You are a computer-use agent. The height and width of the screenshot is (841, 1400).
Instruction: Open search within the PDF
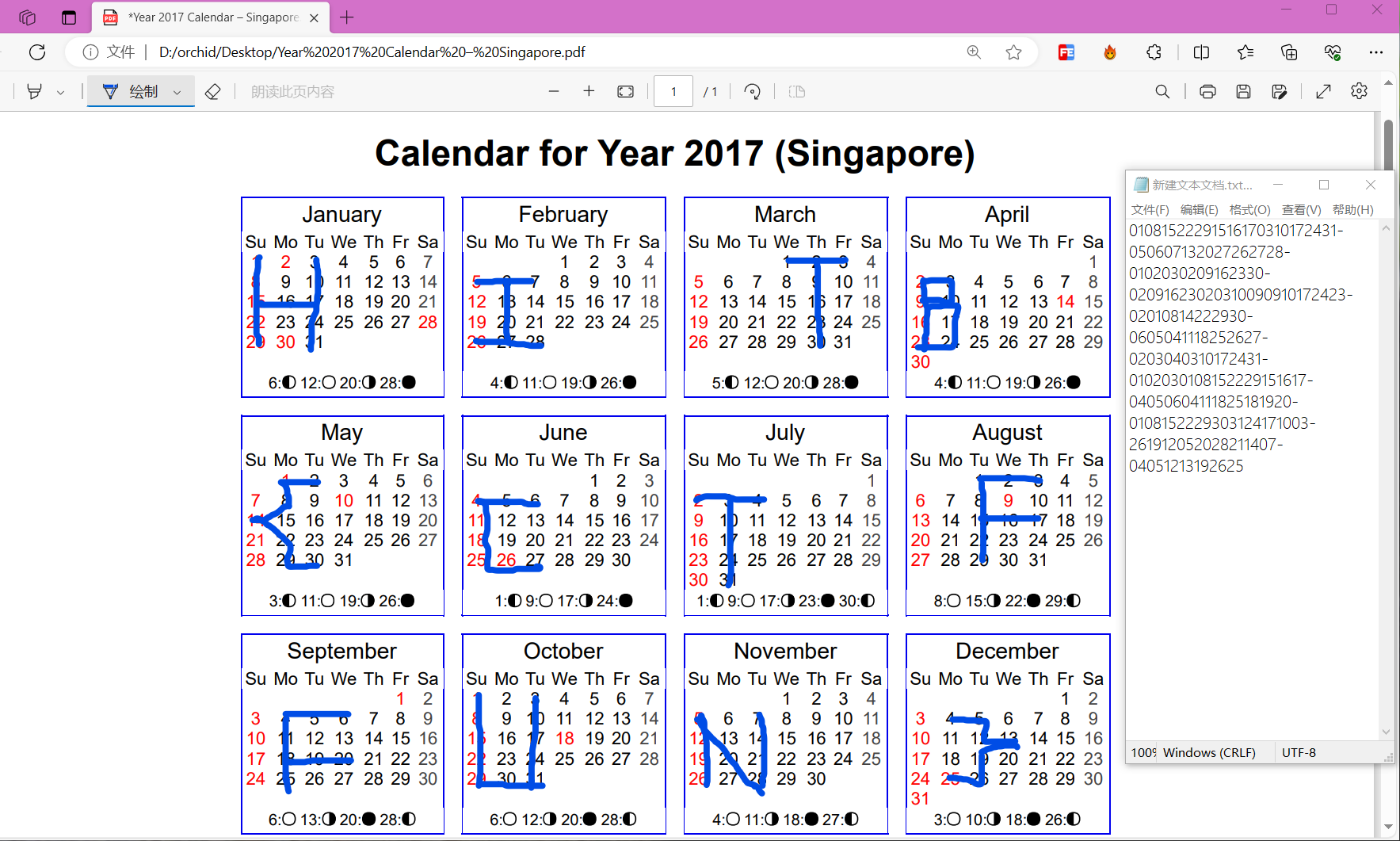(x=1162, y=91)
